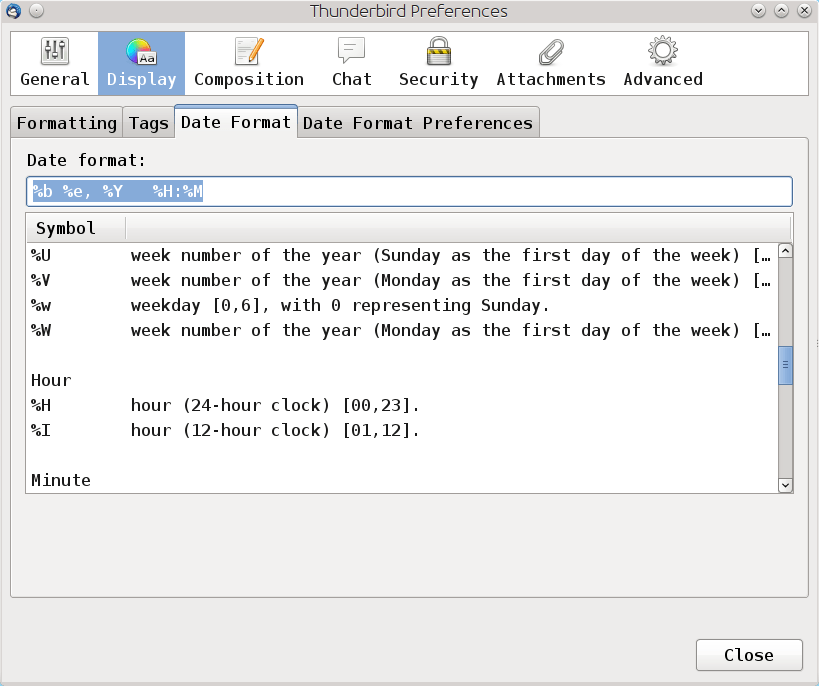Click the Chat preferences icon
Viewport: 819px width, 686px height.
(x=352, y=62)
